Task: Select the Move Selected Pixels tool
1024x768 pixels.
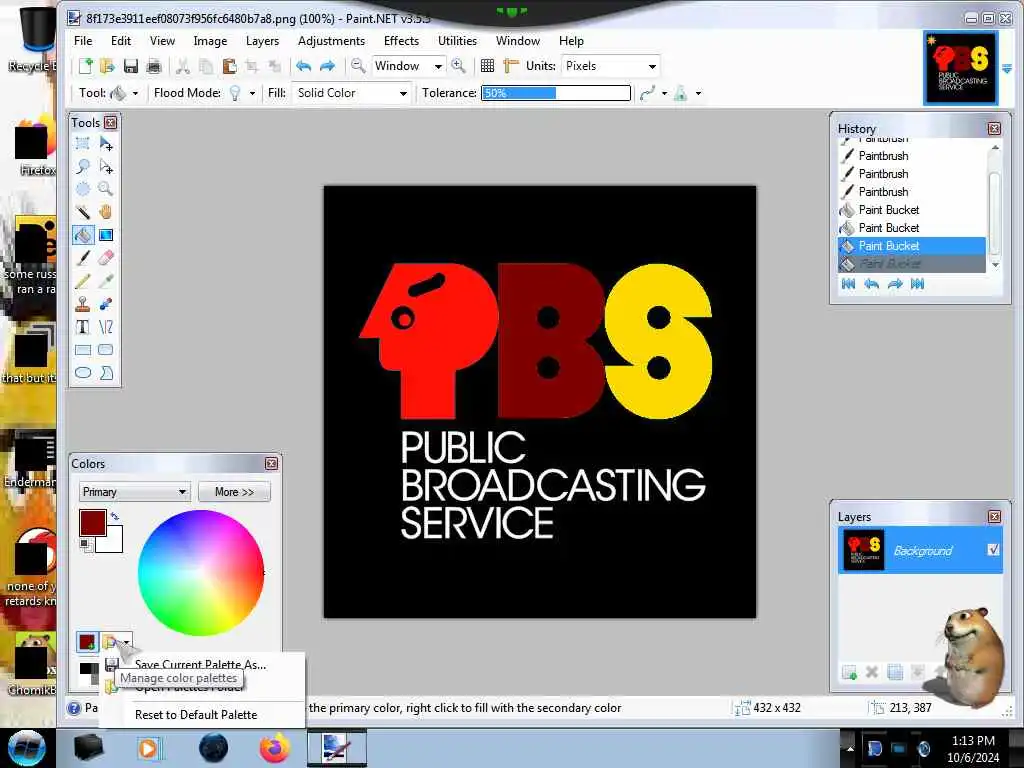Action: pos(106,144)
